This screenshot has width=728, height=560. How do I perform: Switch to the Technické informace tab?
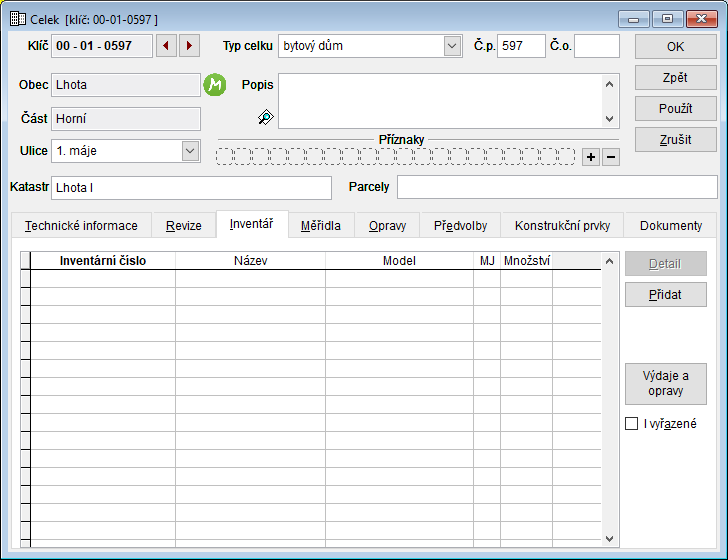[x=81, y=226]
